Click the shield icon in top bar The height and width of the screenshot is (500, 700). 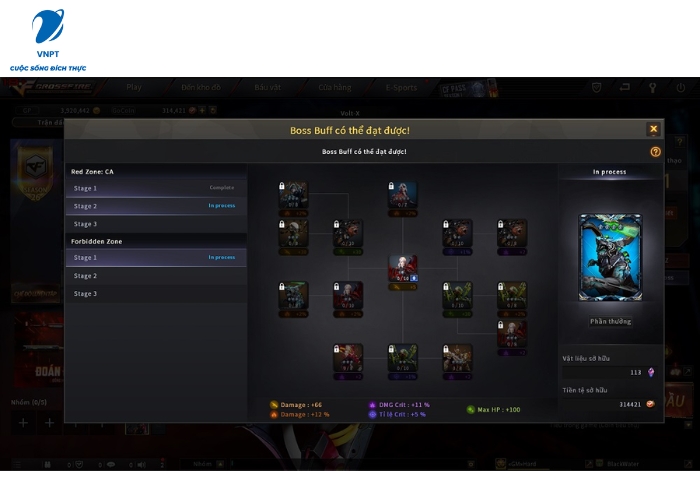point(596,88)
